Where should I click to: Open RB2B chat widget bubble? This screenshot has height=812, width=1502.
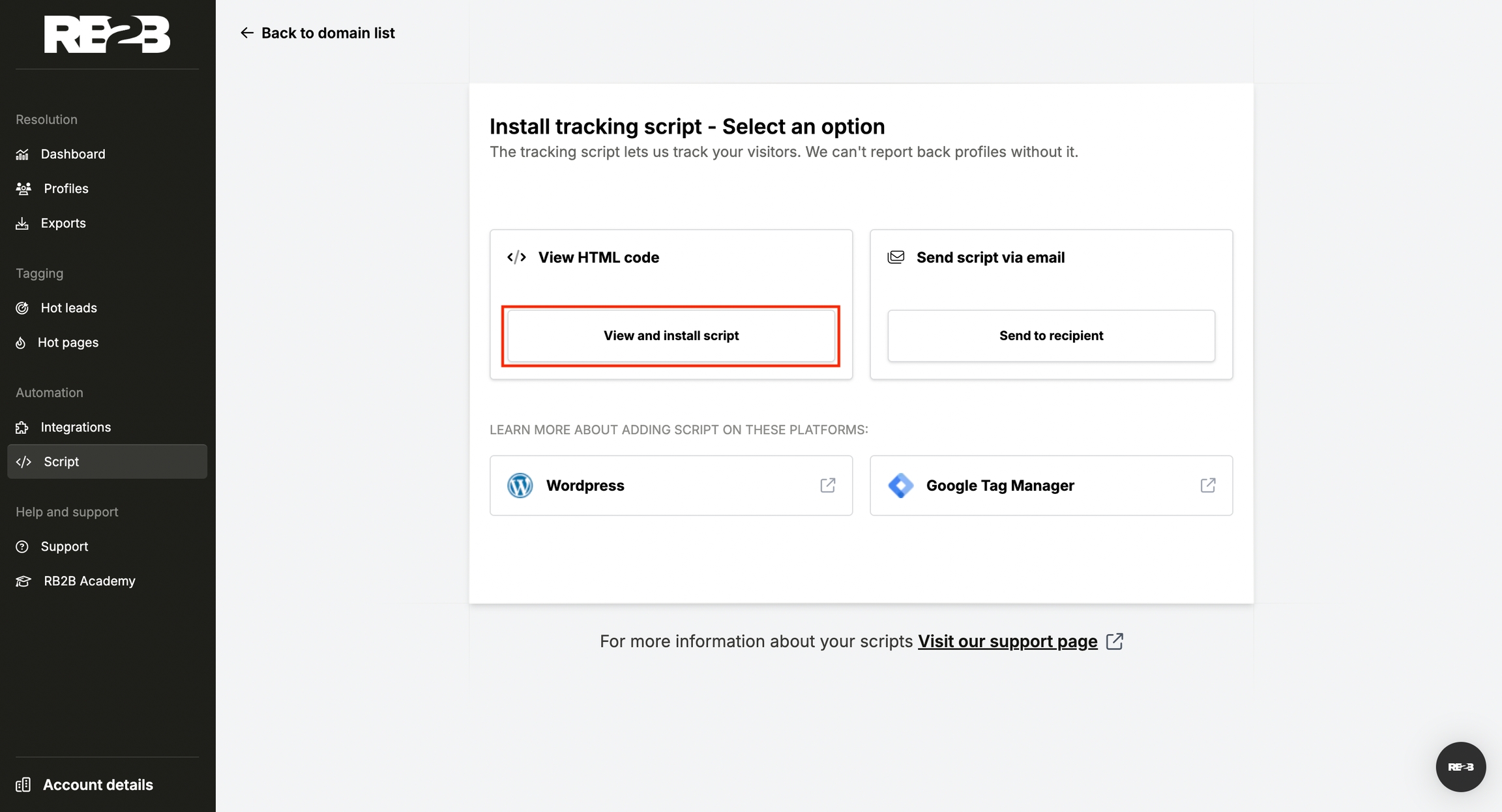(x=1460, y=767)
